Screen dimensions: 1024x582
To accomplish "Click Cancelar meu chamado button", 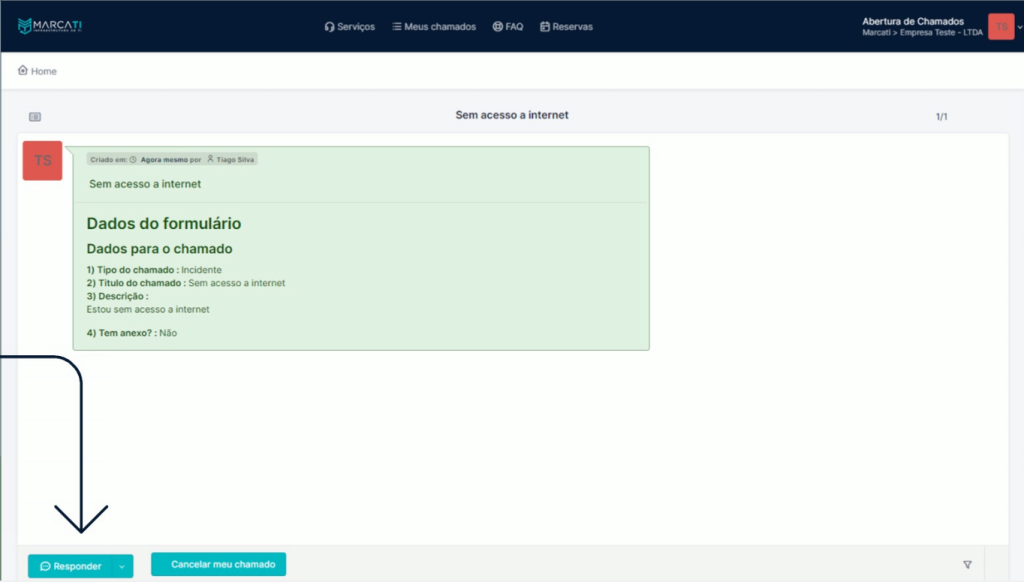I will [x=219, y=564].
